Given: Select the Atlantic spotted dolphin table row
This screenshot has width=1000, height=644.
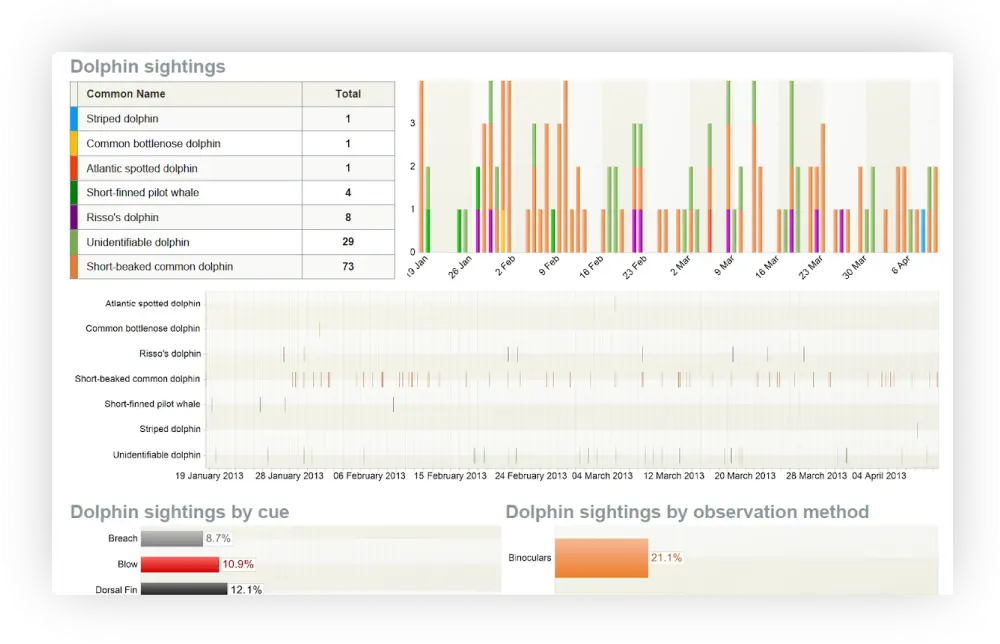Looking at the screenshot, I should pos(232,168).
